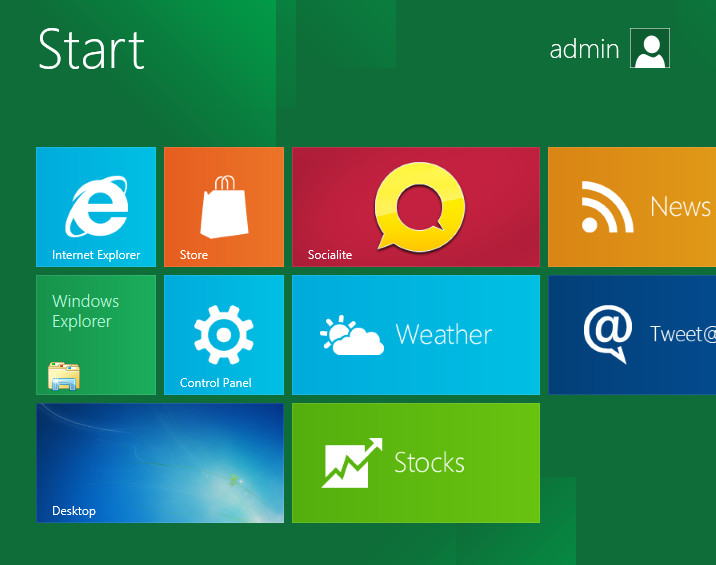Open the Socialite speech bubble tile
The width and height of the screenshot is (716, 565).
tap(416, 207)
